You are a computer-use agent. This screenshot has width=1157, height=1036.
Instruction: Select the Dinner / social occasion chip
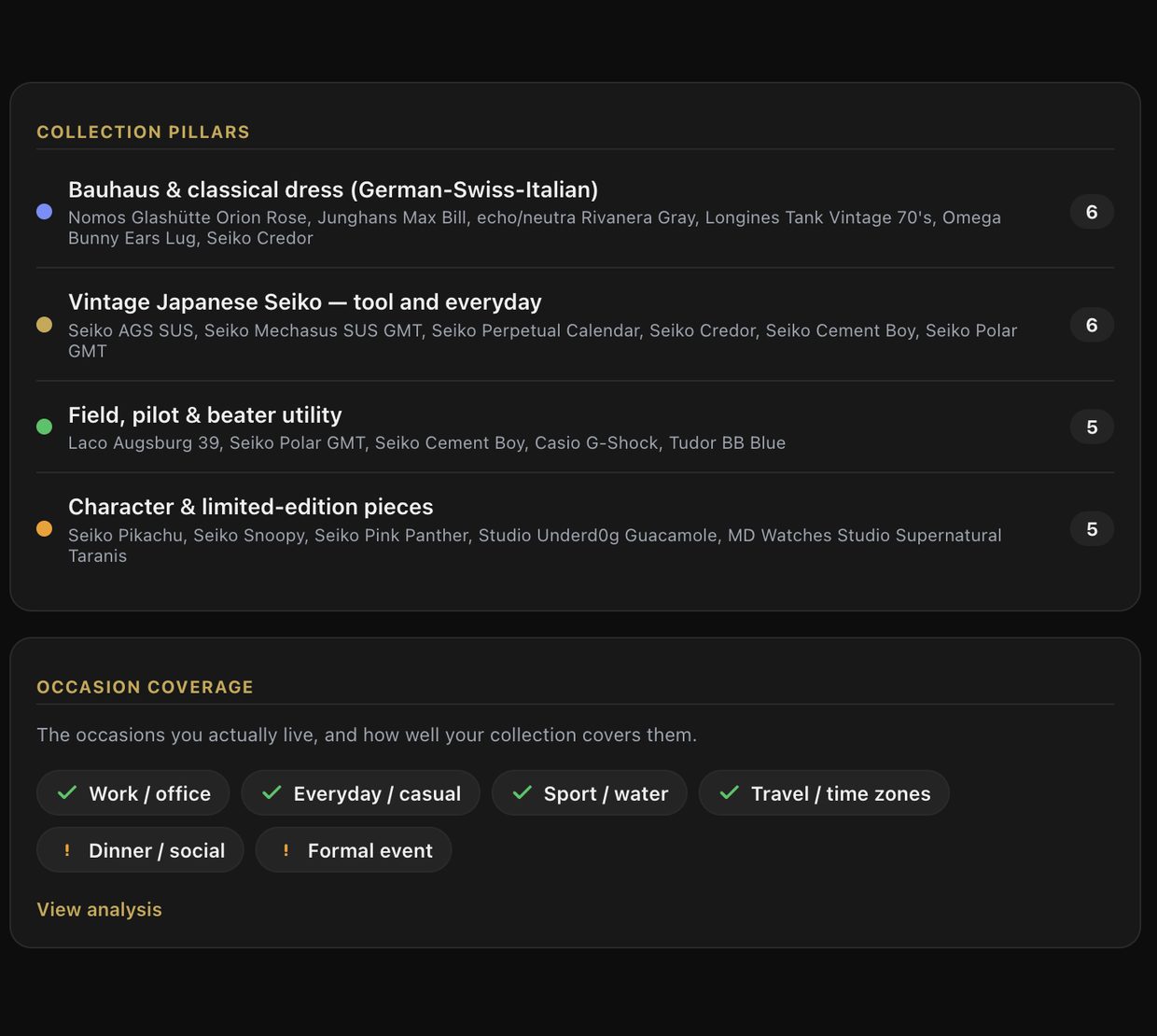tap(140, 850)
